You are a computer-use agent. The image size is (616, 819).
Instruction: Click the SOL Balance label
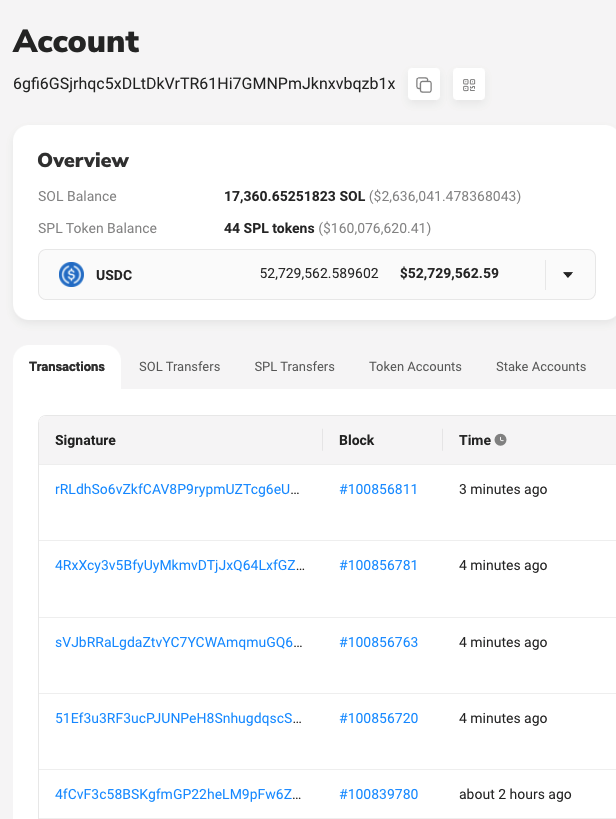(77, 196)
